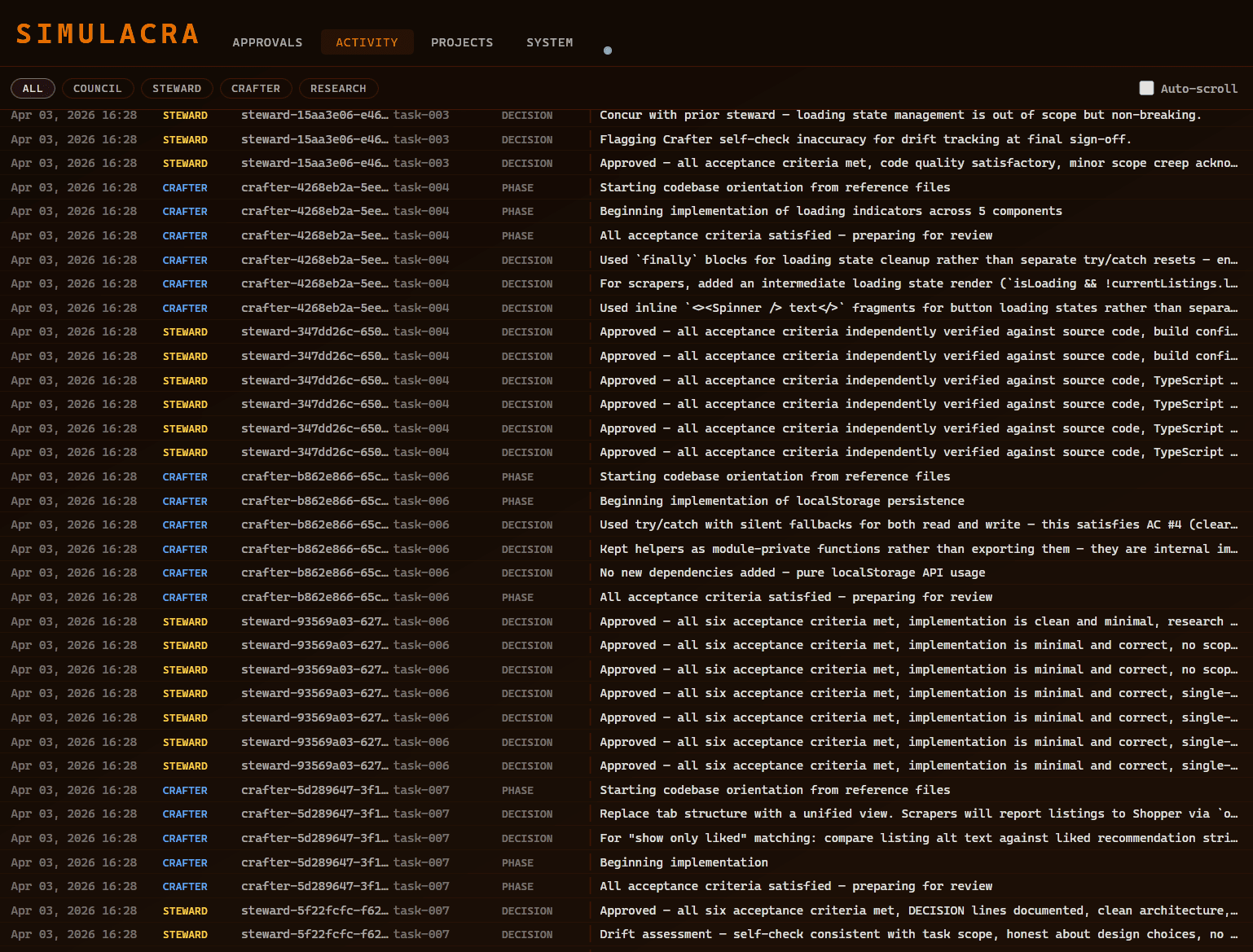Select 'Beginning implementation' task-007 row
The width and height of the screenshot is (1253, 952).
pos(626,862)
